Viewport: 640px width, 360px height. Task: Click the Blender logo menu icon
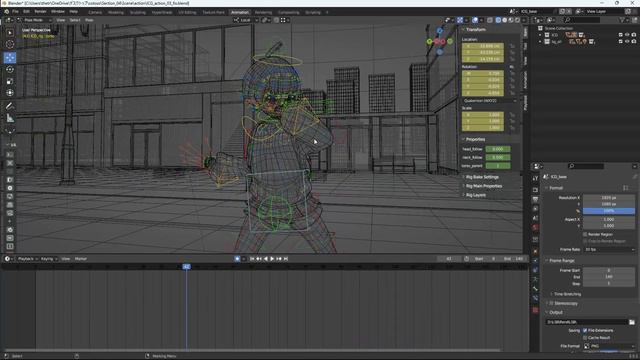[7, 11]
